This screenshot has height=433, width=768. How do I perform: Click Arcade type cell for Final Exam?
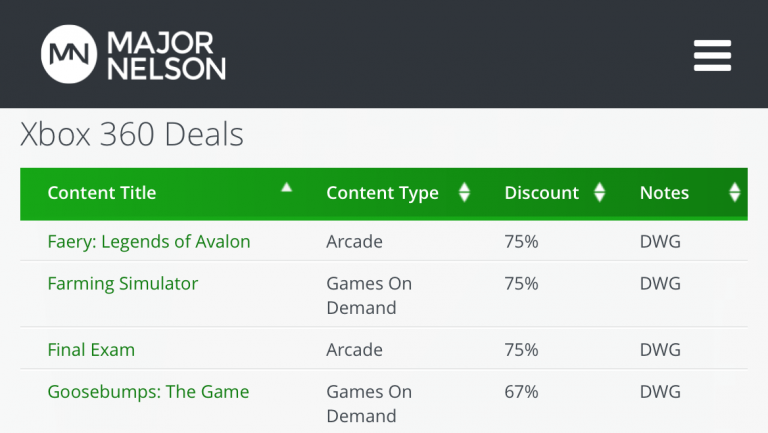point(354,349)
